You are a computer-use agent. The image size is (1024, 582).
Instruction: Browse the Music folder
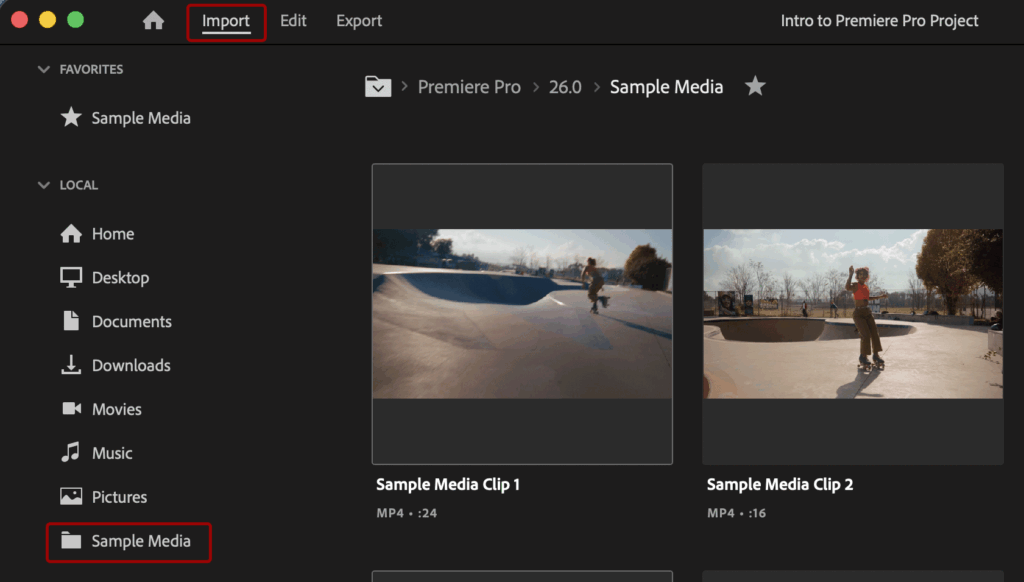[112, 453]
